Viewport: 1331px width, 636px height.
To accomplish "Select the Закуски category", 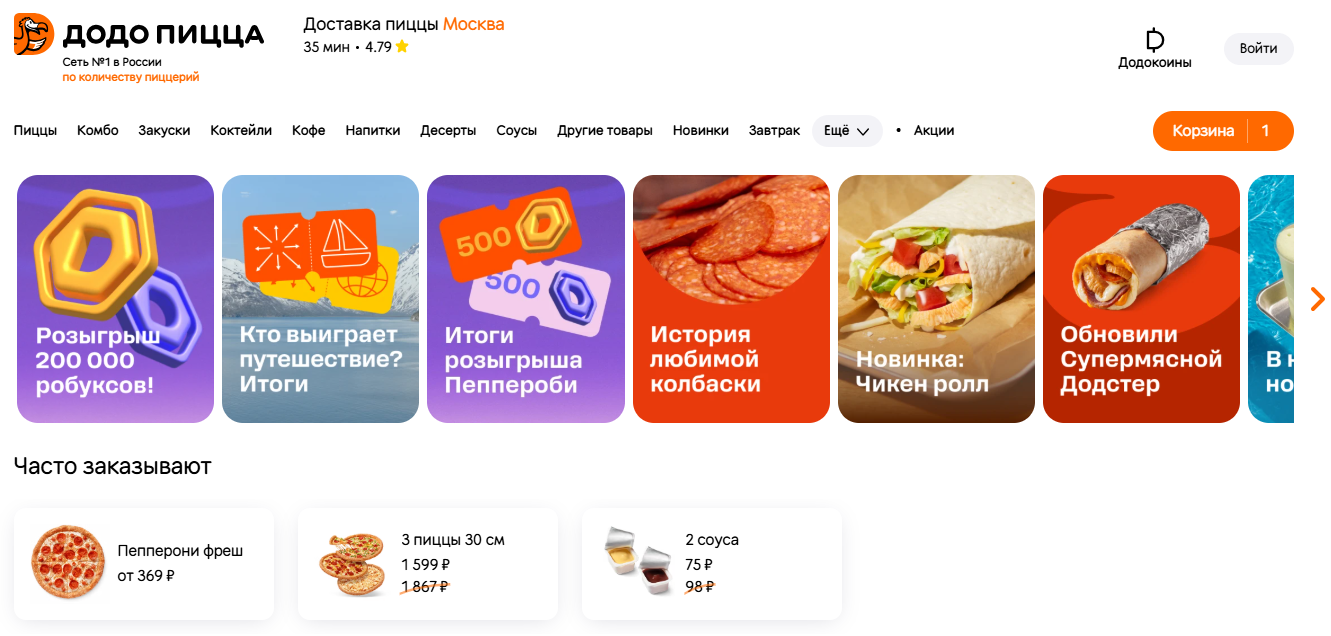I will click(164, 131).
